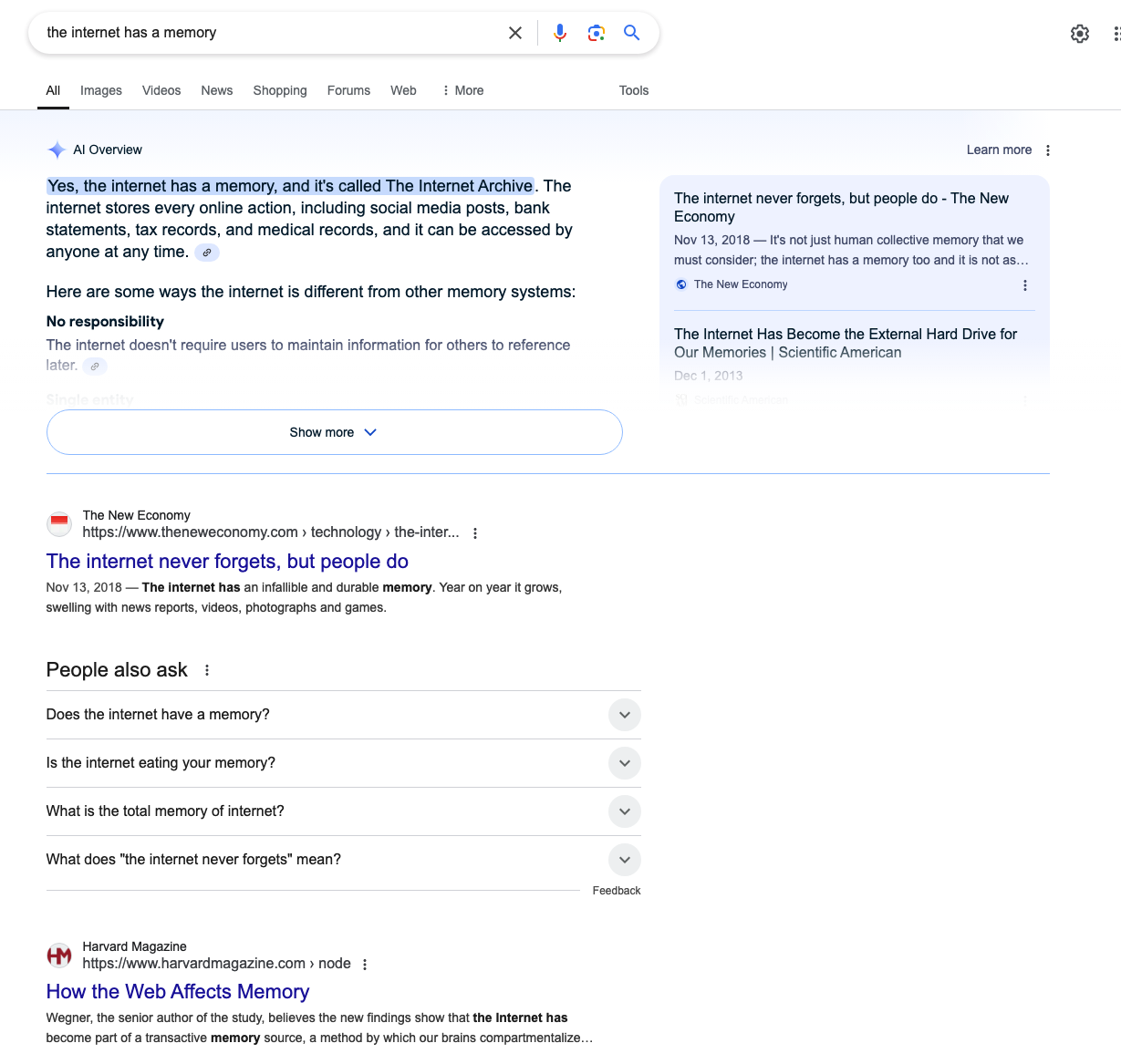1121x1064 pixels.
Task: Expand 'What is the total memory of internet?'
Action: point(344,811)
